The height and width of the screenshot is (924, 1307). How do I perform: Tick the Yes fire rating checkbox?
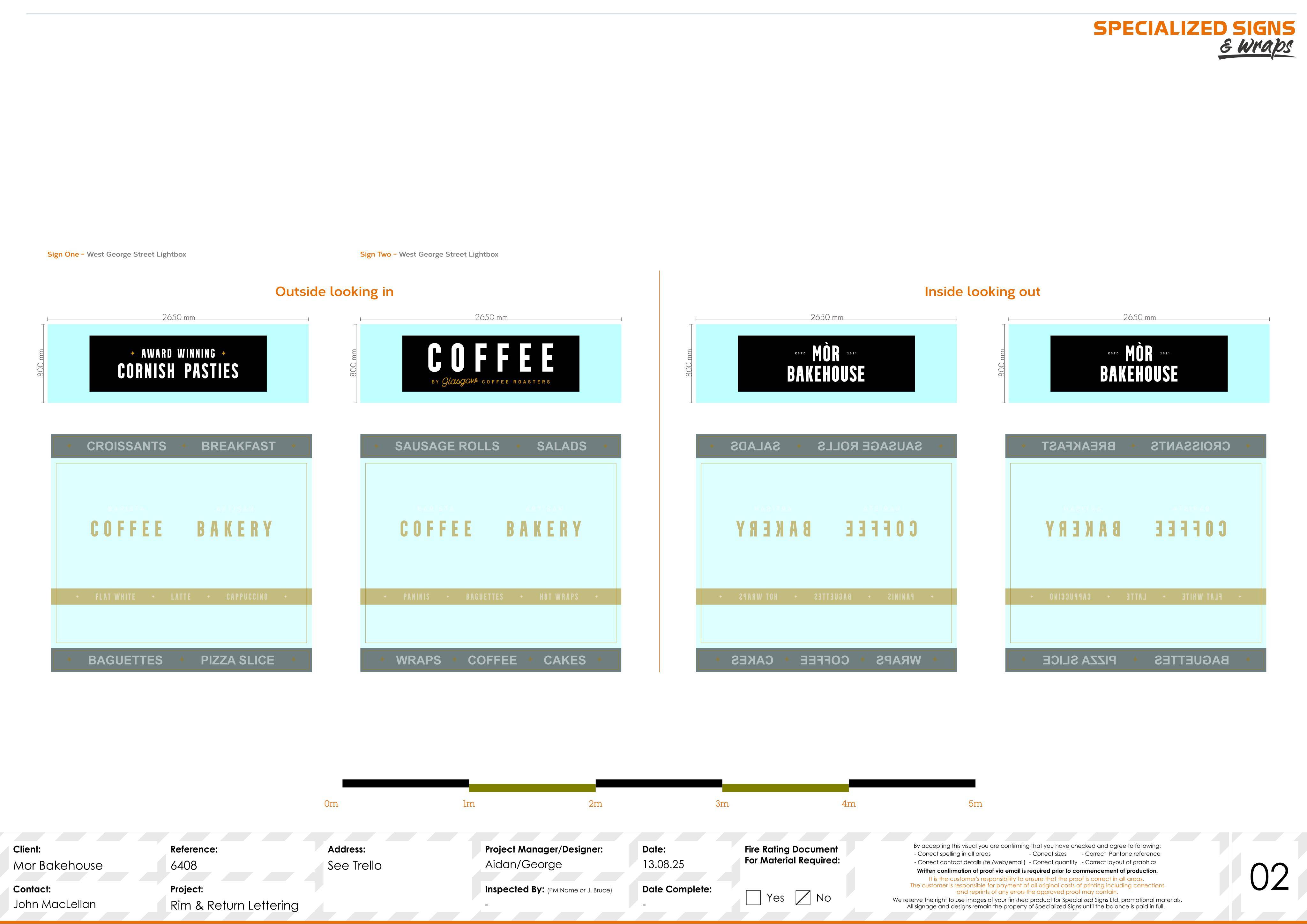753,898
